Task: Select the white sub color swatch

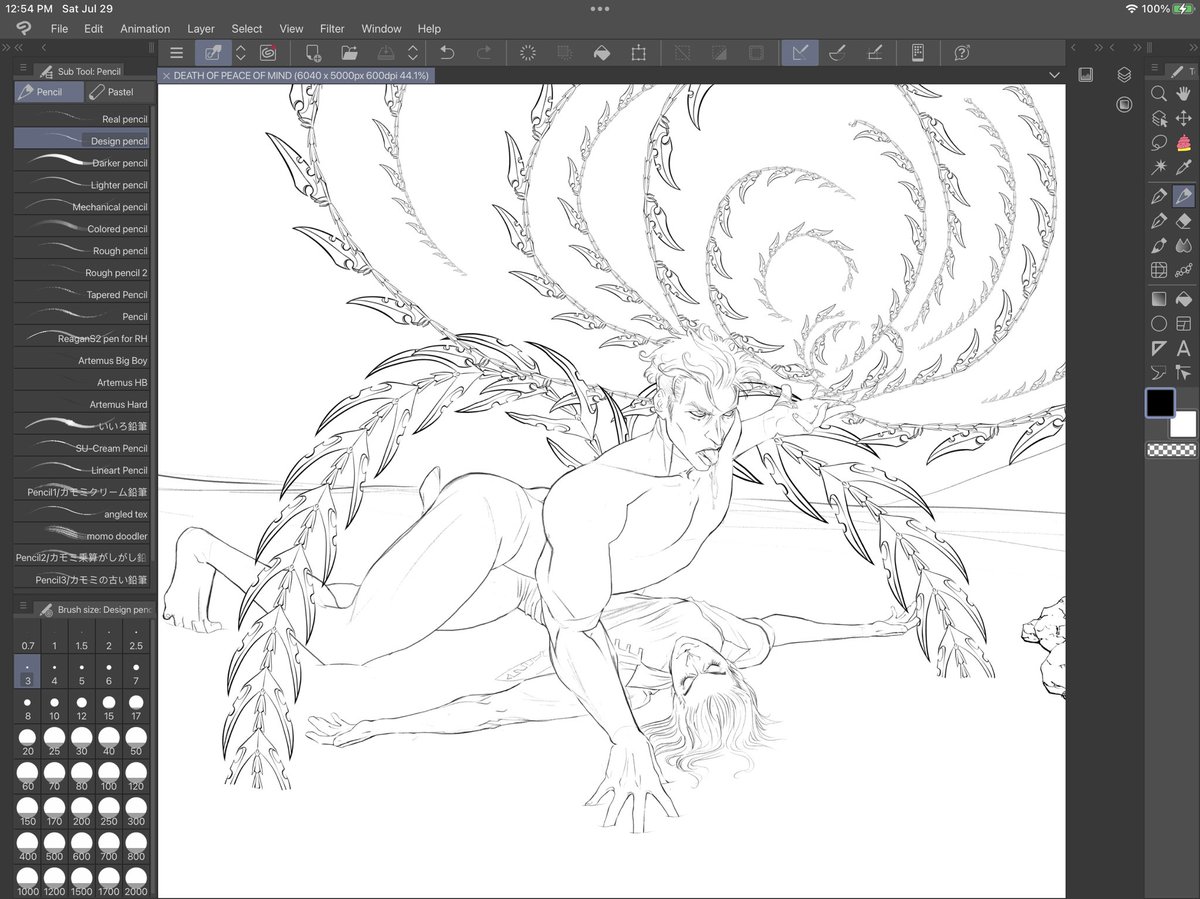Action: pos(1183,424)
